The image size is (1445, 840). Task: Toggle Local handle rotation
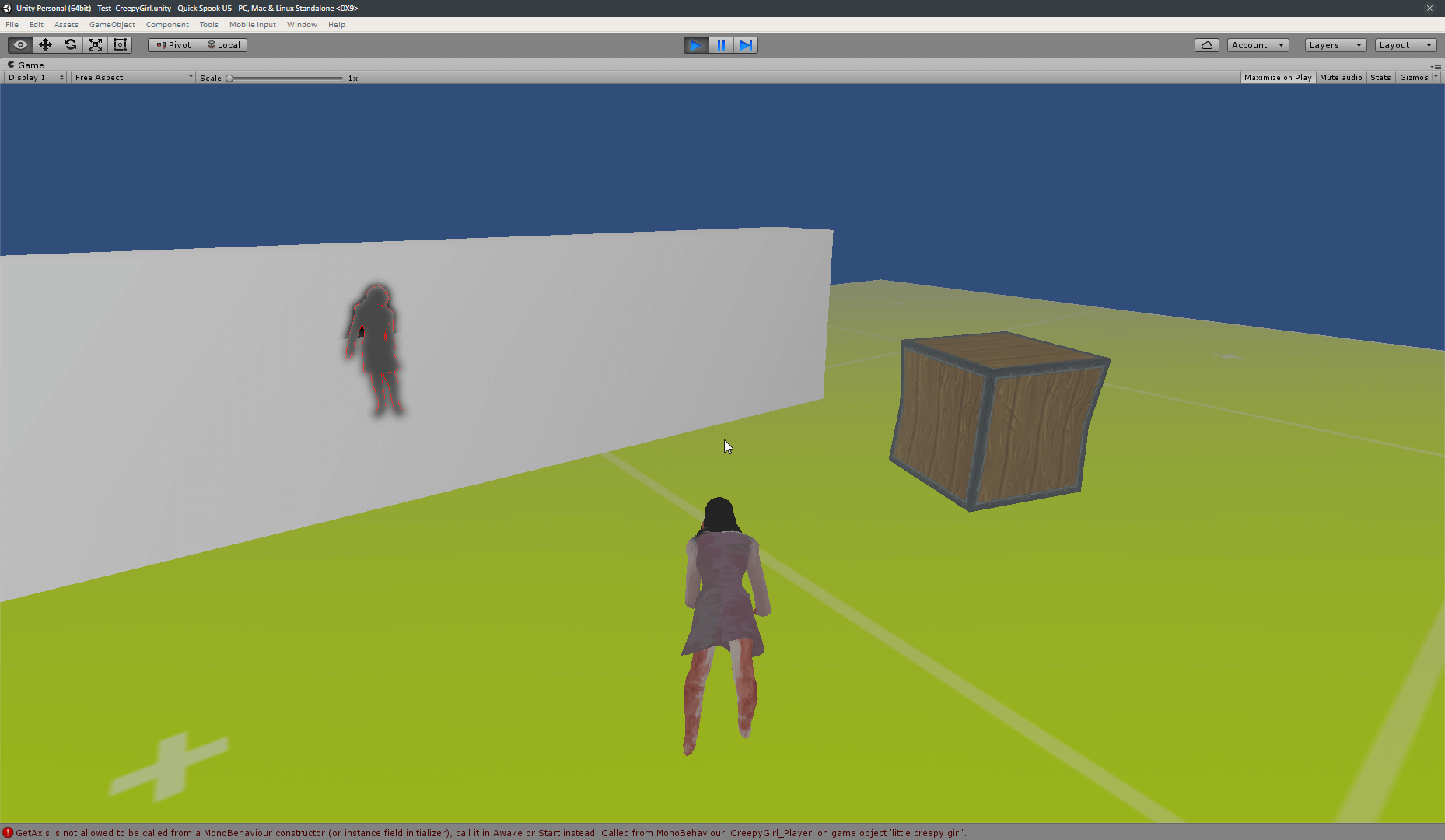click(222, 45)
